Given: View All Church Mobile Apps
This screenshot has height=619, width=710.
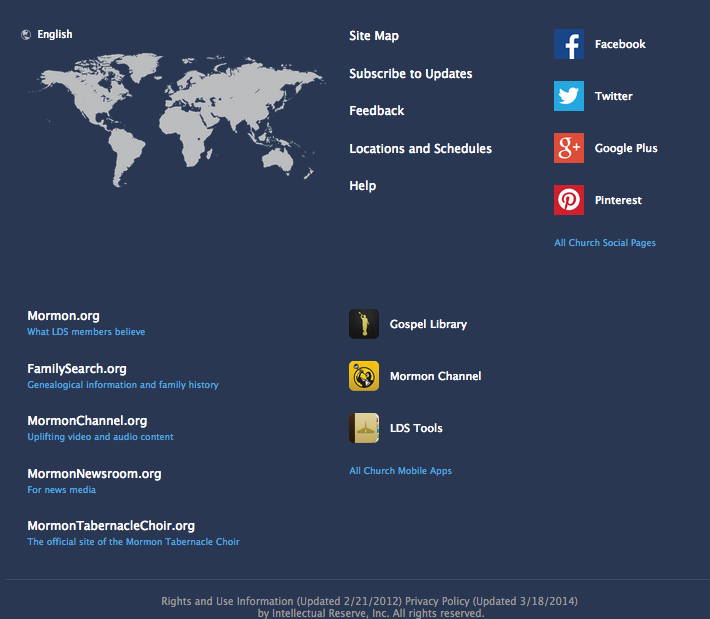Looking at the screenshot, I should [400, 471].
